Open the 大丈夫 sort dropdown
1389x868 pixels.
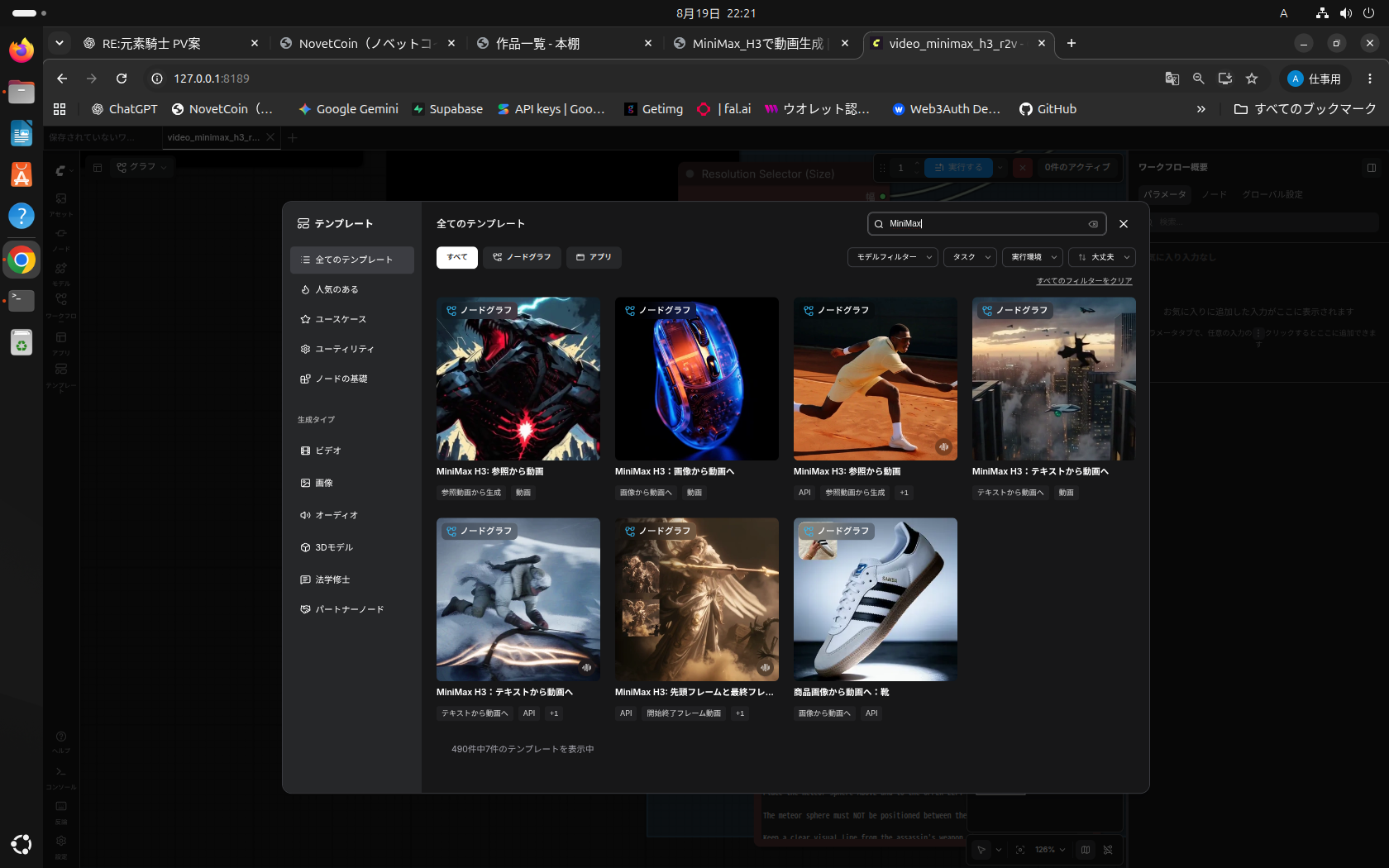(x=1102, y=257)
